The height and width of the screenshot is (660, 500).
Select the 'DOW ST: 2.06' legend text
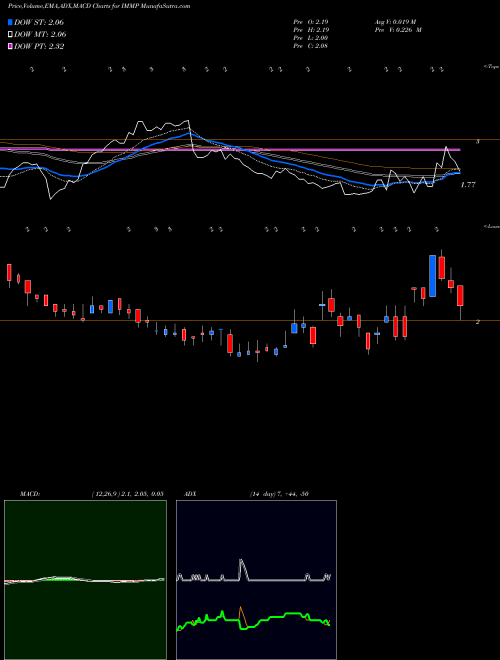[39, 22]
